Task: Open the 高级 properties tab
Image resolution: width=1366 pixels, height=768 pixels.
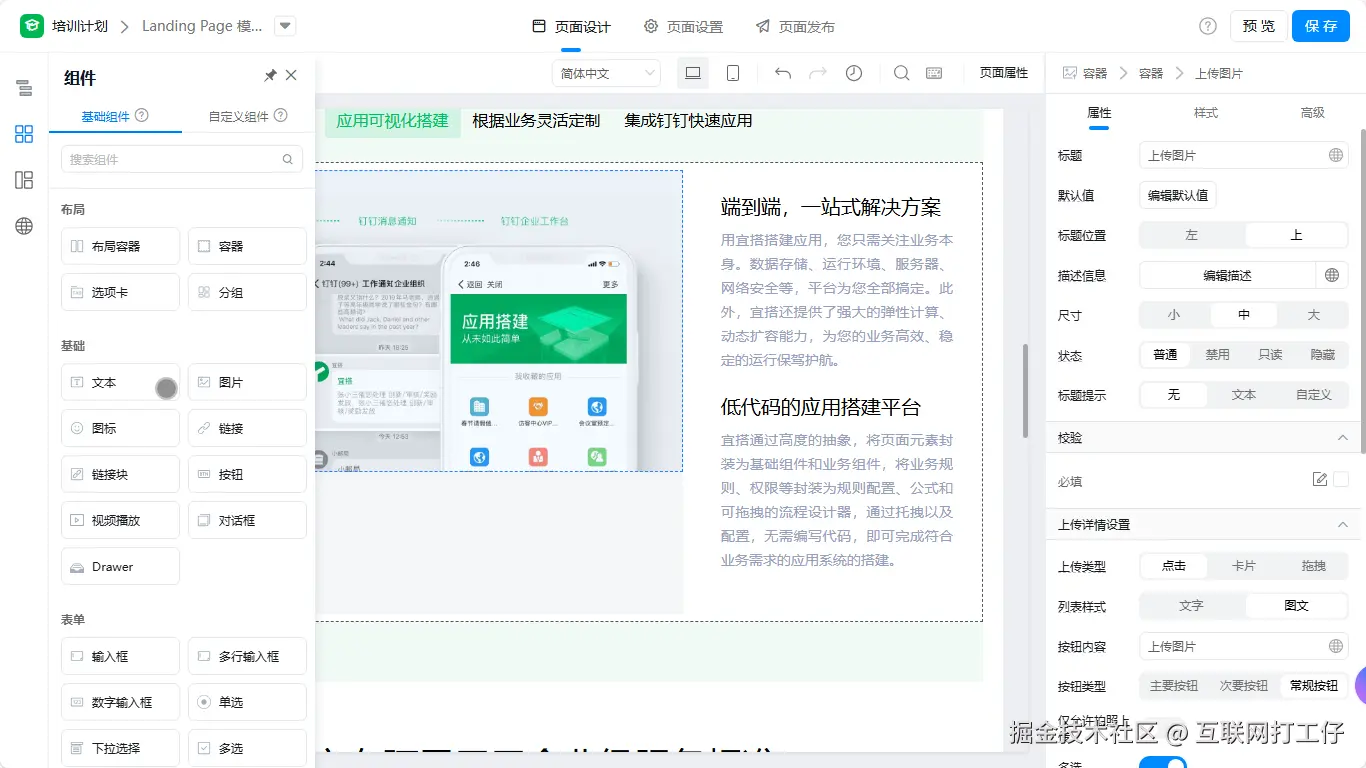Action: click(x=1312, y=113)
